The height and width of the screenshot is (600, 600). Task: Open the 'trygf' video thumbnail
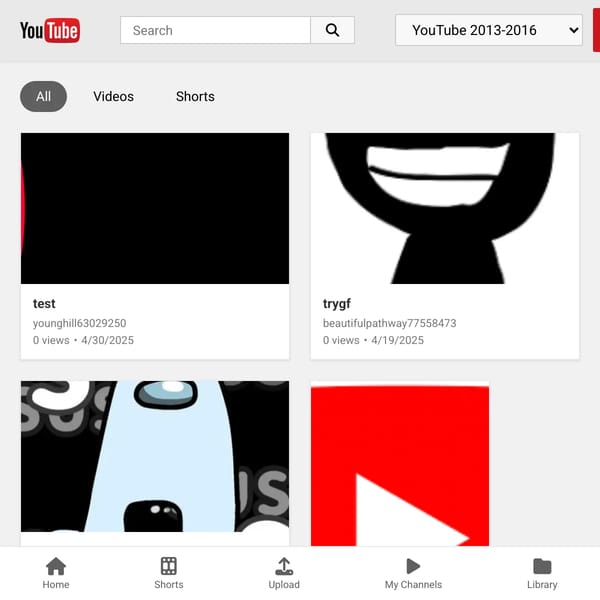pos(445,208)
